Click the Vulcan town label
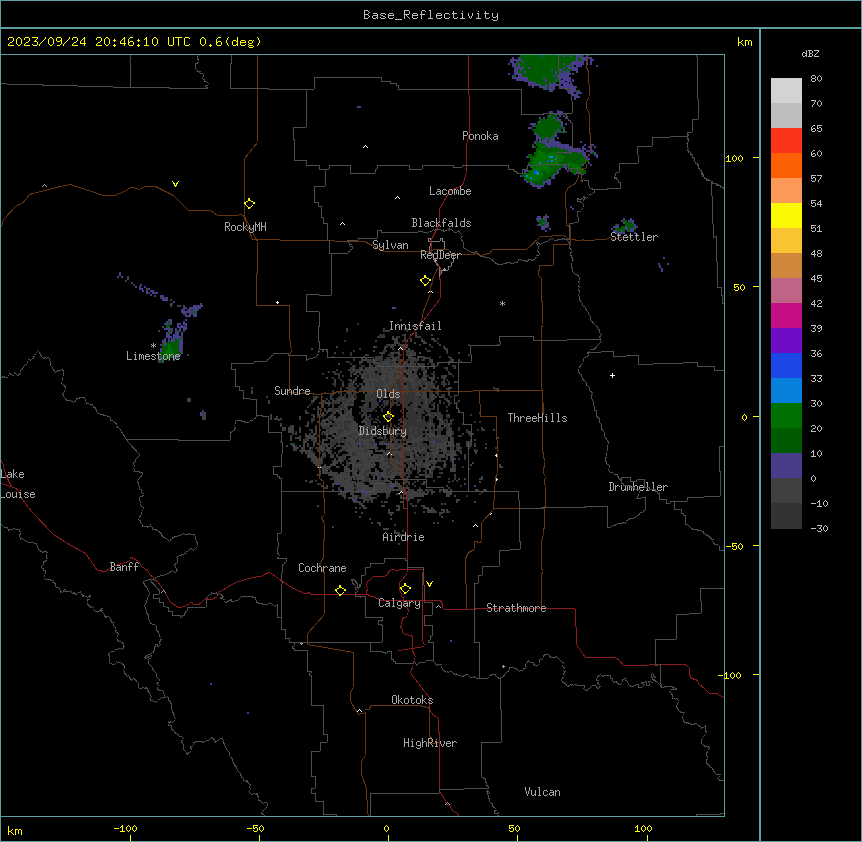This screenshot has width=862, height=842. (542, 792)
